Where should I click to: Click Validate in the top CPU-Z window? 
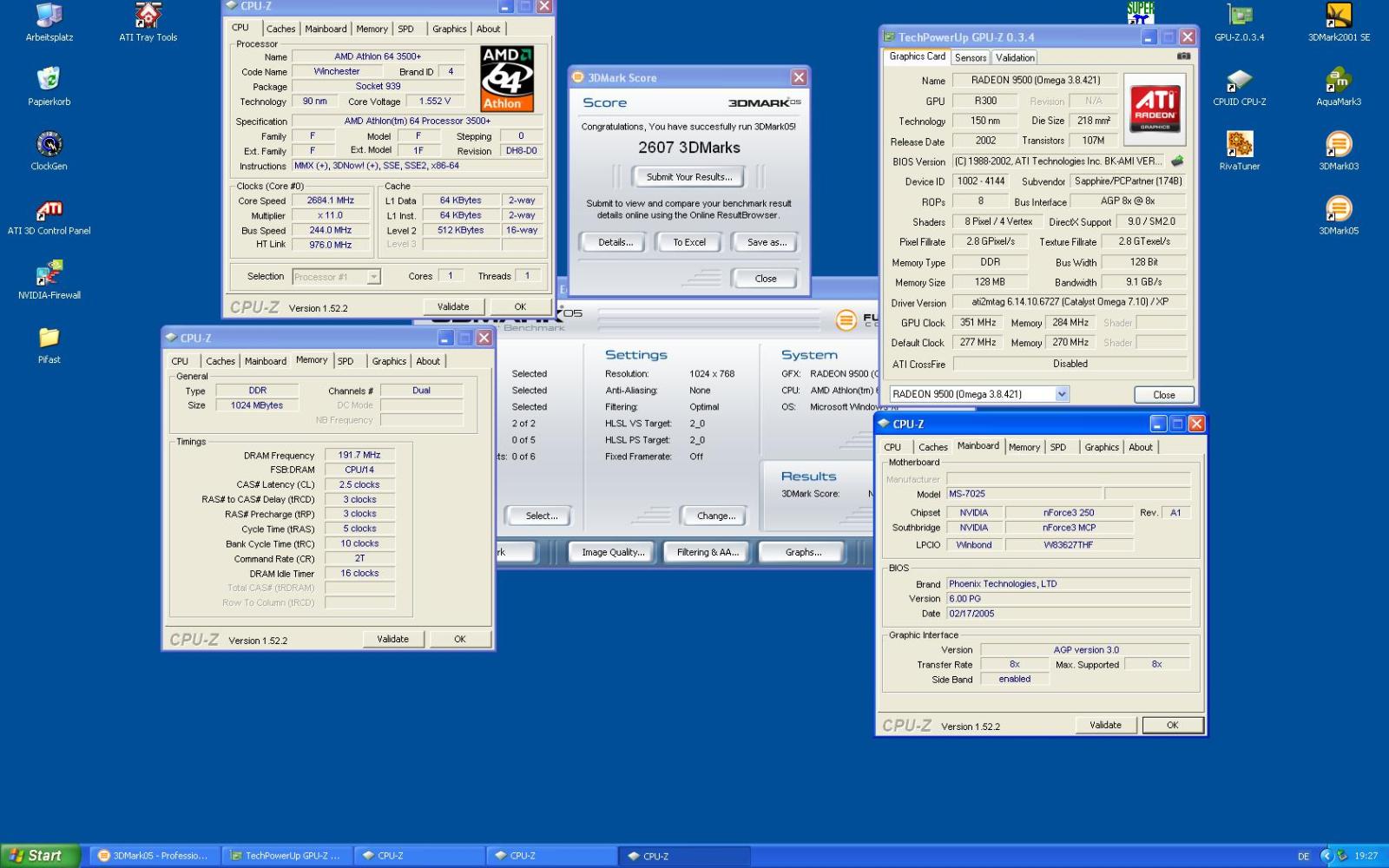pos(453,306)
